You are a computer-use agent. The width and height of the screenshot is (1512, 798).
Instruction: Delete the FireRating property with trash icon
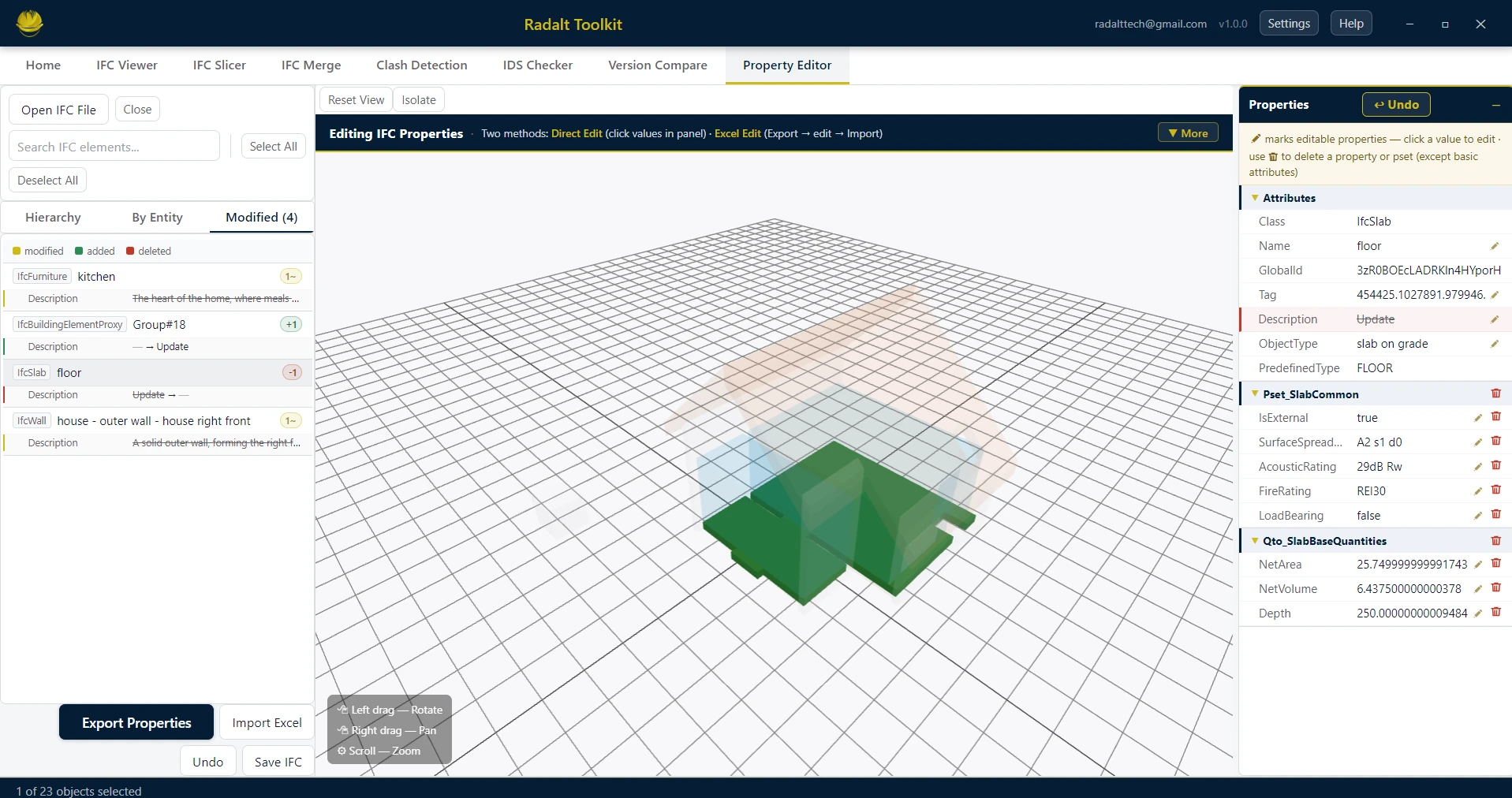1496,490
